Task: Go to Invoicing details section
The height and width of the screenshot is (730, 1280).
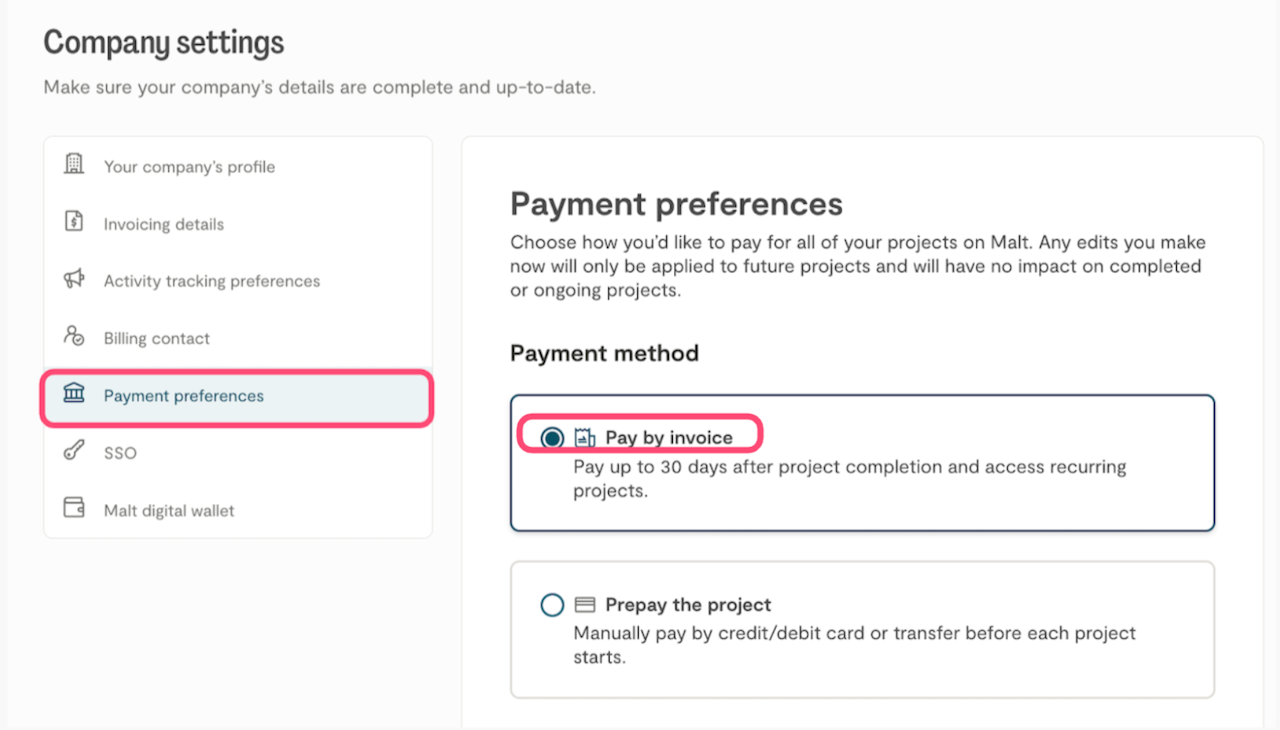Action: (164, 224)
